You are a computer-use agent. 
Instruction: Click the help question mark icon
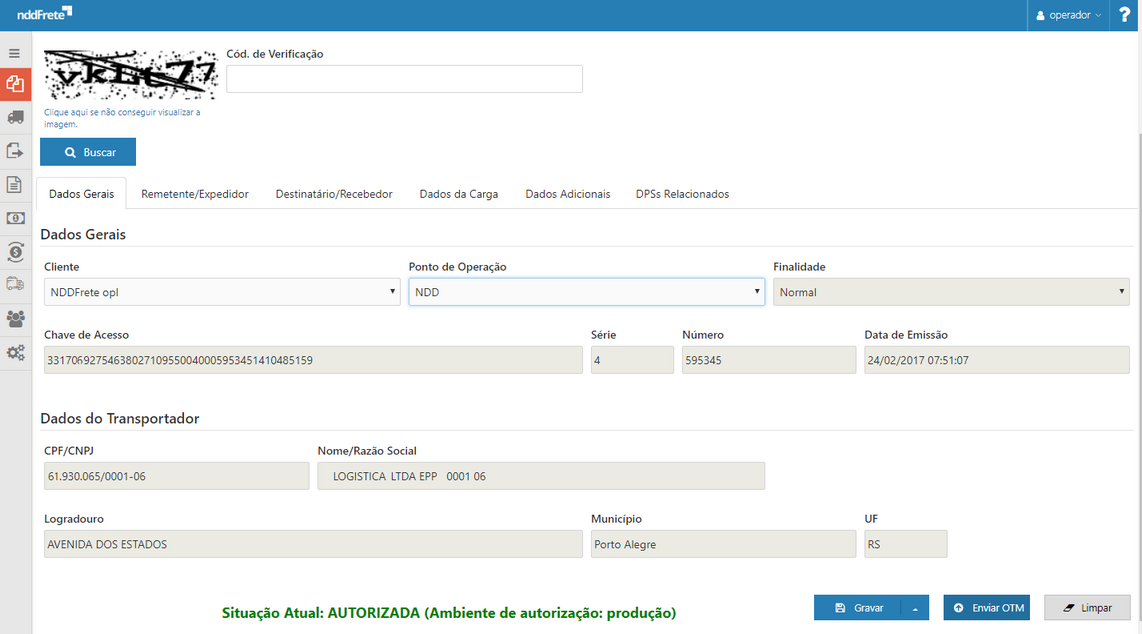coord(1125,14)
